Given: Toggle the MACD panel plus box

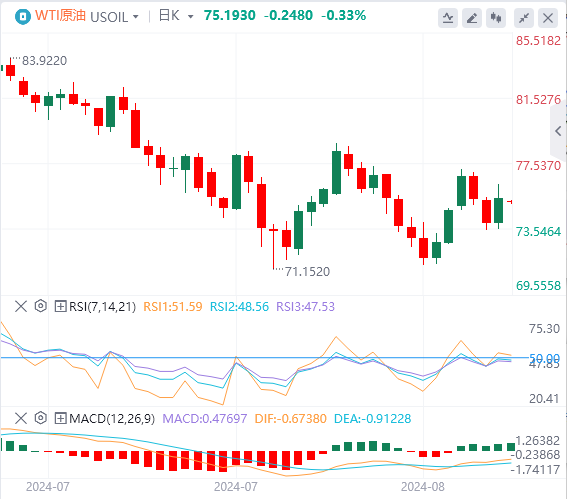Looking at the screenshot, I should (x=60, y=419).
